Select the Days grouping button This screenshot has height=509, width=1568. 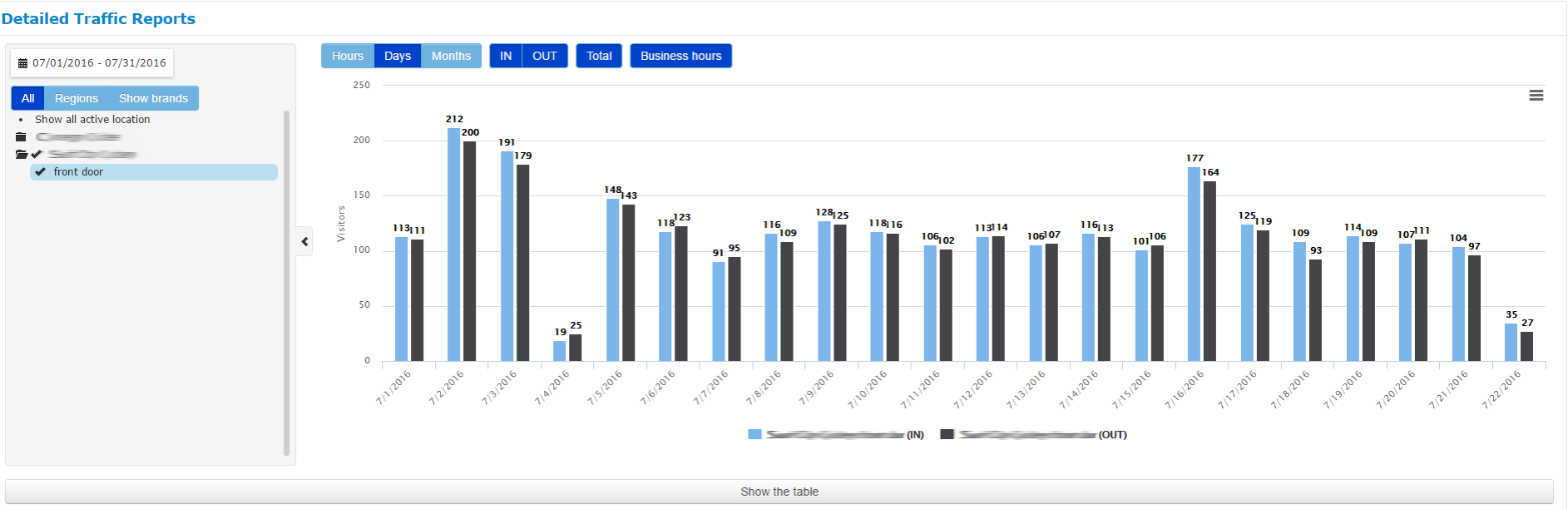click(398, 56)
